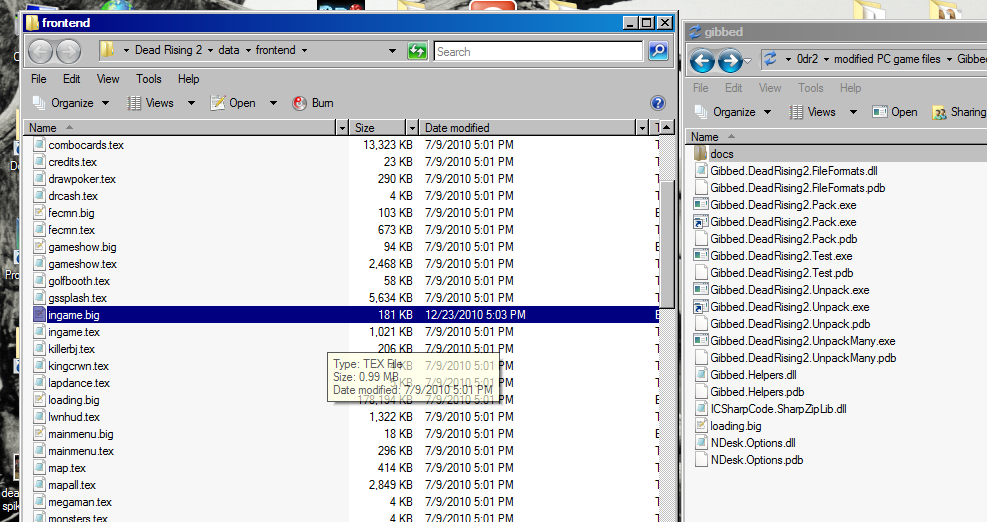Expand the Views dropdown in gibbed window

(x=853, y=112)
